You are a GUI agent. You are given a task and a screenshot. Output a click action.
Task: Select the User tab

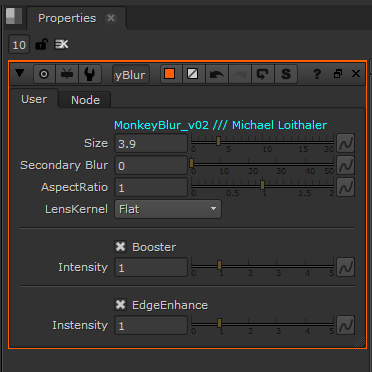click(34, 99)
